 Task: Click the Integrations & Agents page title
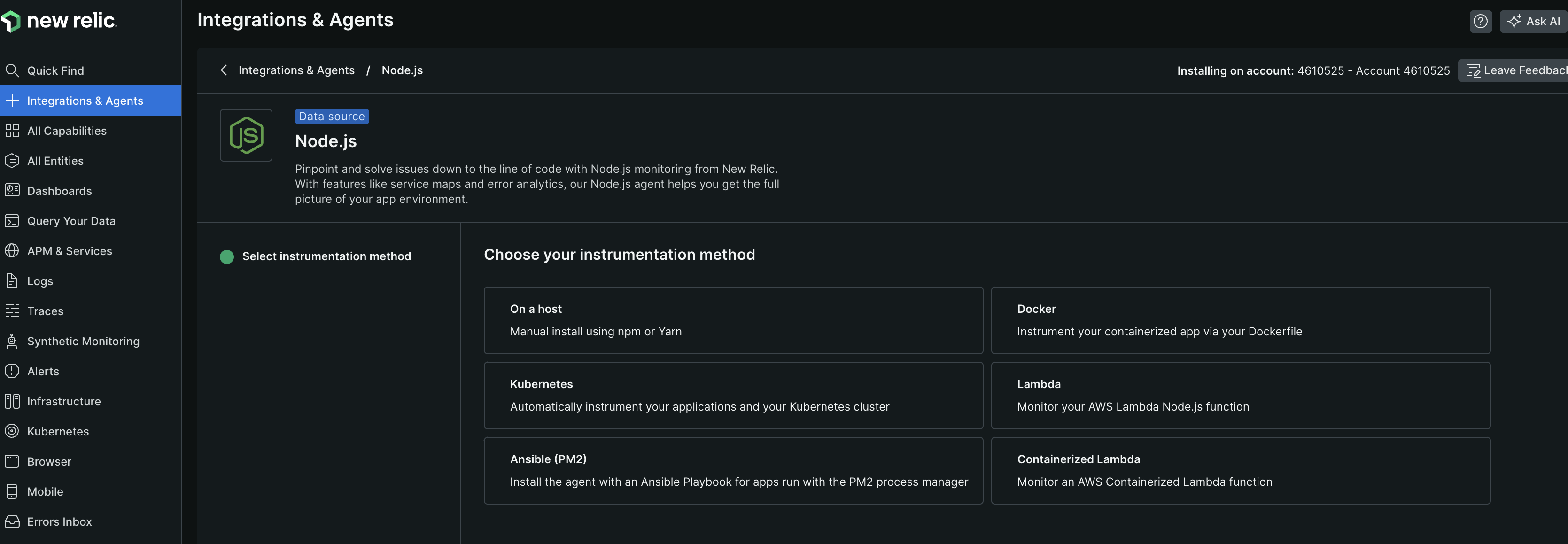click(295, 20)
